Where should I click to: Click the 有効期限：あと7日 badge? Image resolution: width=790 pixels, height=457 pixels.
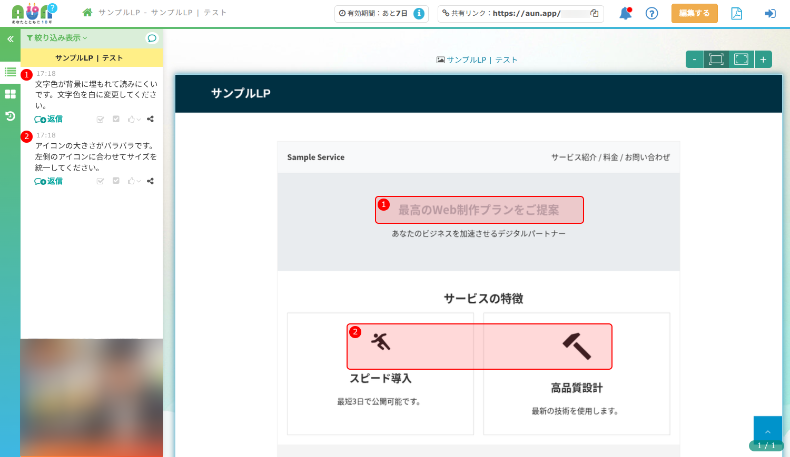[x=381, y=14]
